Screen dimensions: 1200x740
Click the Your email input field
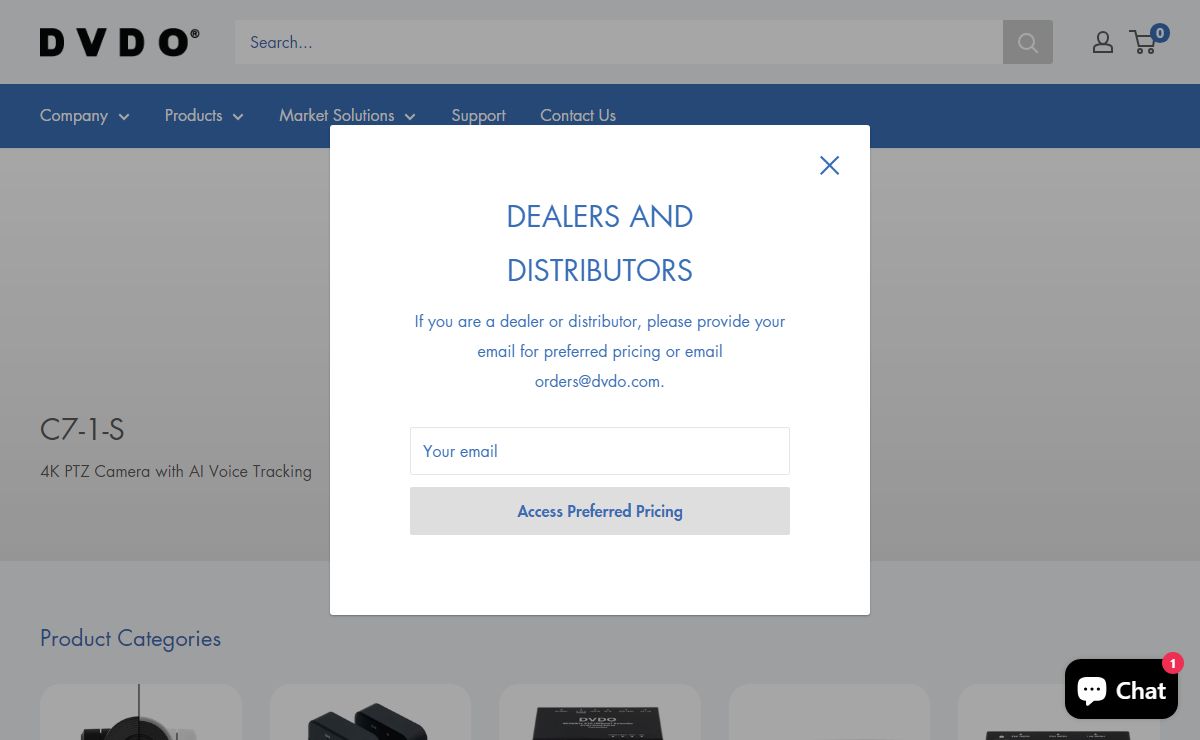click(600, 451)
